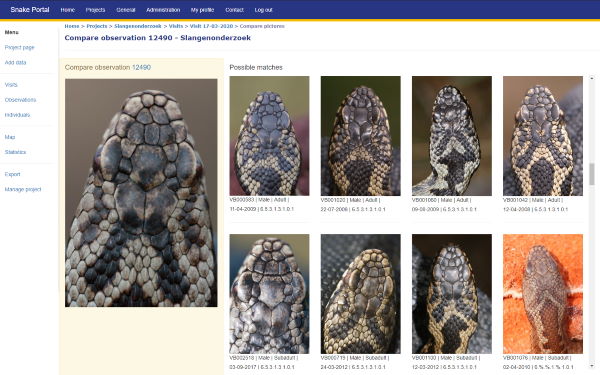Click the Visit 17-03-2020 breadcrumb
The image size is (600, 375).
211,26
